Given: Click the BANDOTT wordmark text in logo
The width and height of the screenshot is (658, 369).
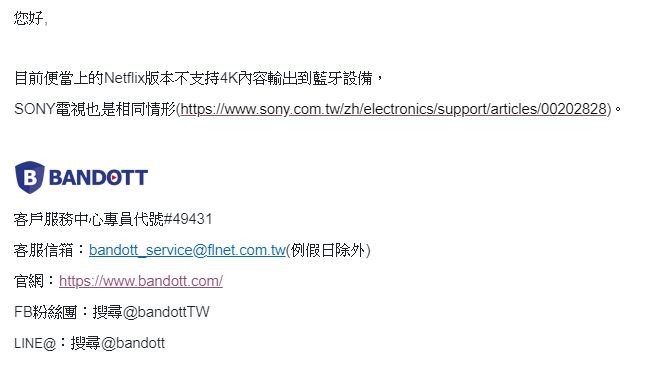Looking at the screenshot, I should tap(98, 177).
